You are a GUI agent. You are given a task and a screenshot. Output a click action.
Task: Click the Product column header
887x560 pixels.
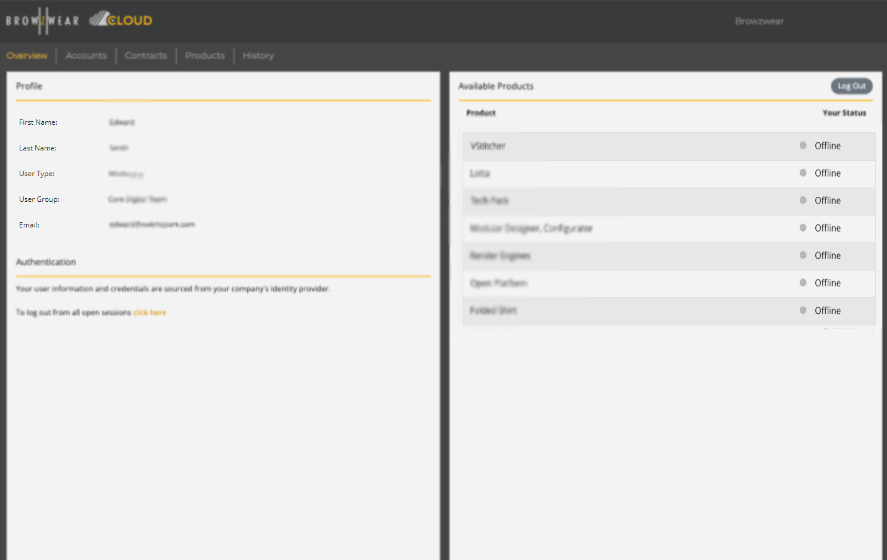pyautogui.click(x=481, y=113)
